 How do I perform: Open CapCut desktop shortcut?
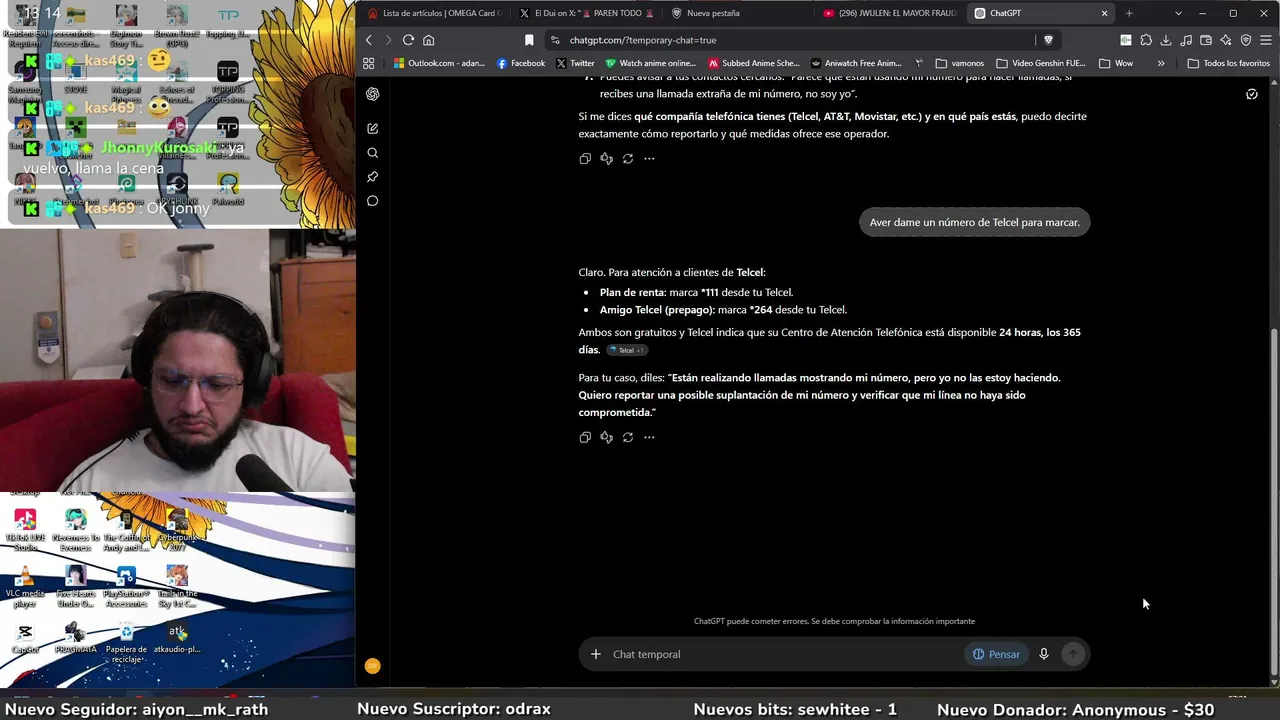[25, 638]
